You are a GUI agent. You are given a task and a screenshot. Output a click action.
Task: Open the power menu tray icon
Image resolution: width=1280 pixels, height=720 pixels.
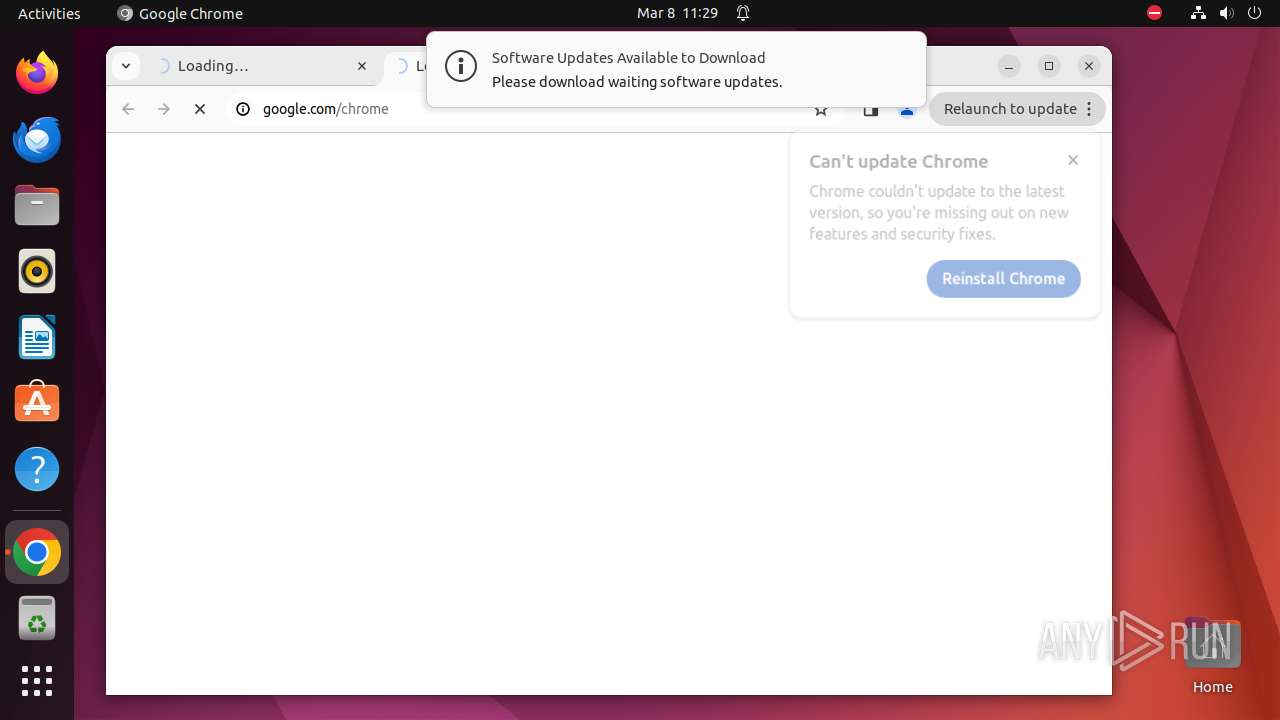1254,13
